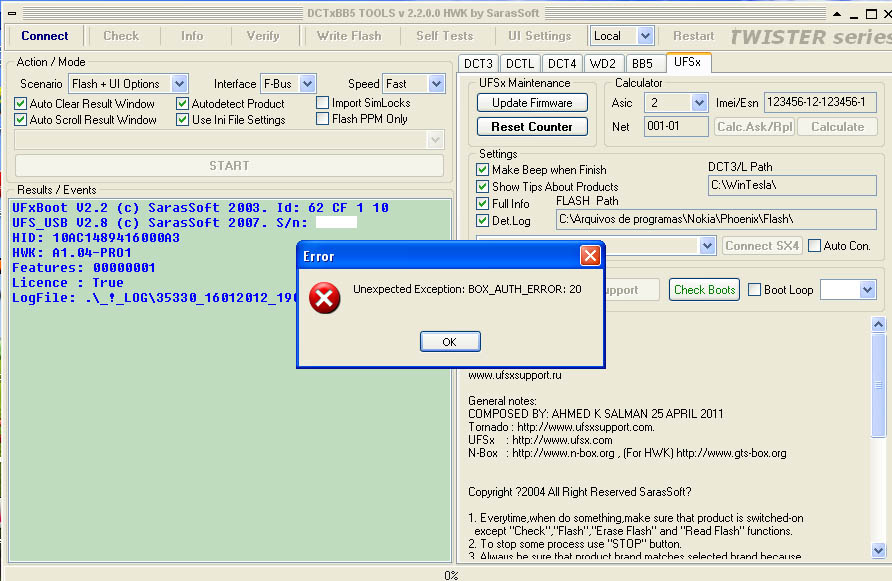892x581 pixels.
Task: Click the 'Licence : True' log line
Action: 68,283
